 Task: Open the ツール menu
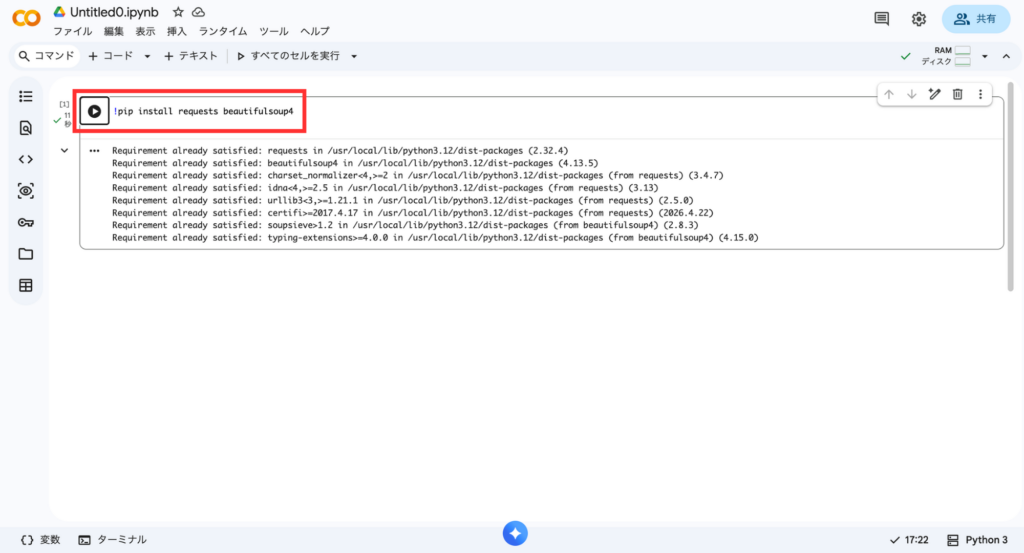click(x=274, y=31)
